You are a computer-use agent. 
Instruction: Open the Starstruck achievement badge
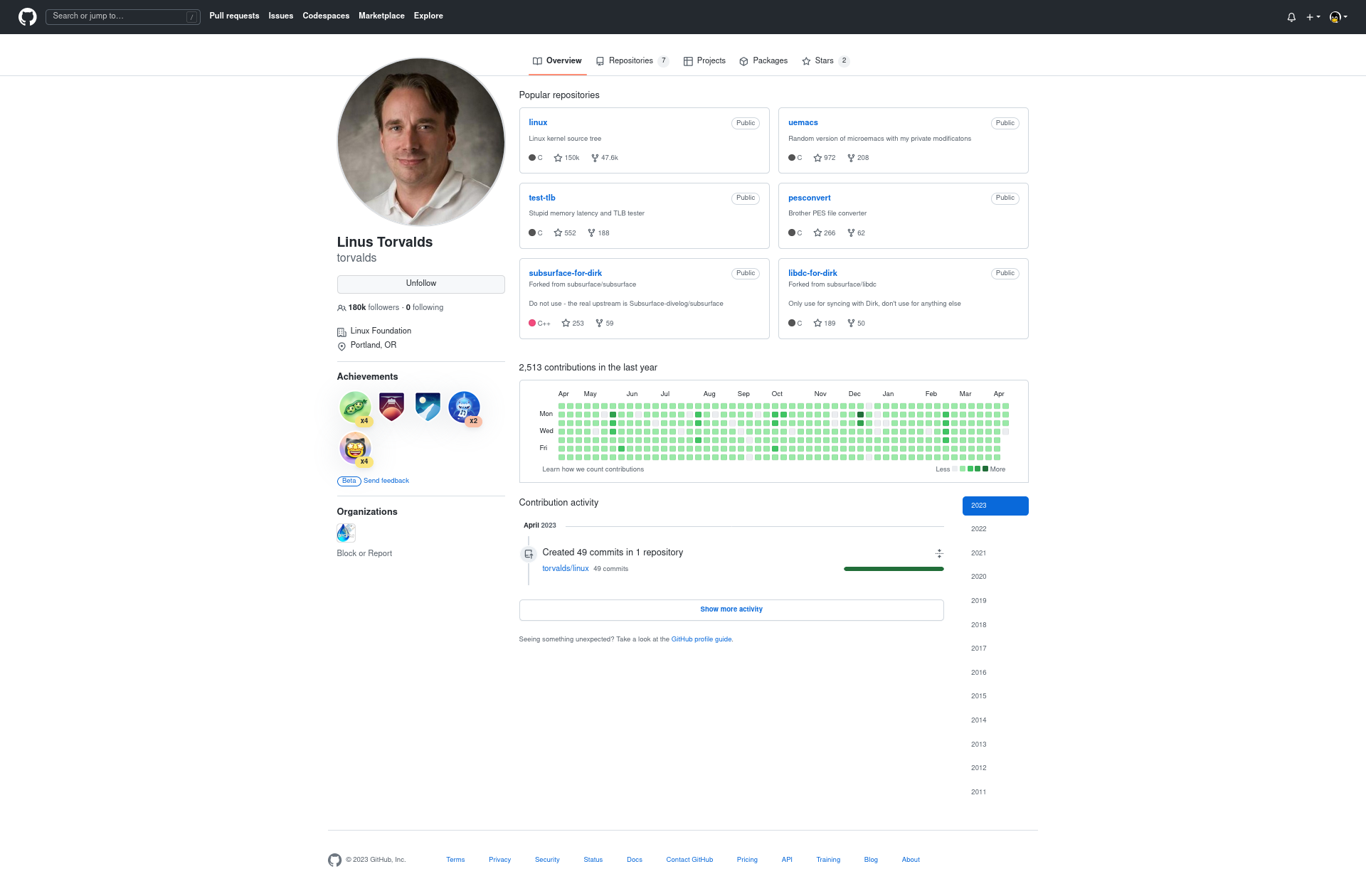click(355, 448)
